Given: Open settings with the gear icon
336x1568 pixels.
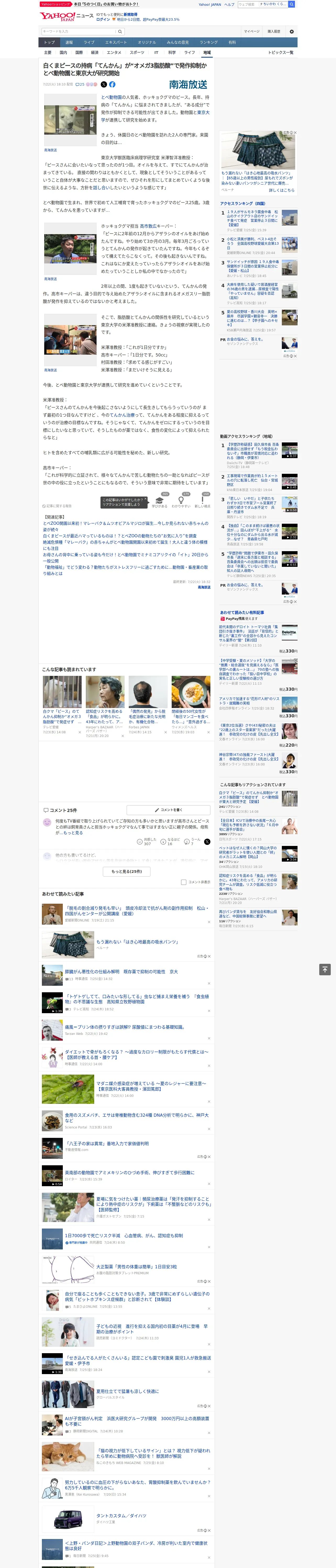Looking at the screenshot, I should [291, 32].
